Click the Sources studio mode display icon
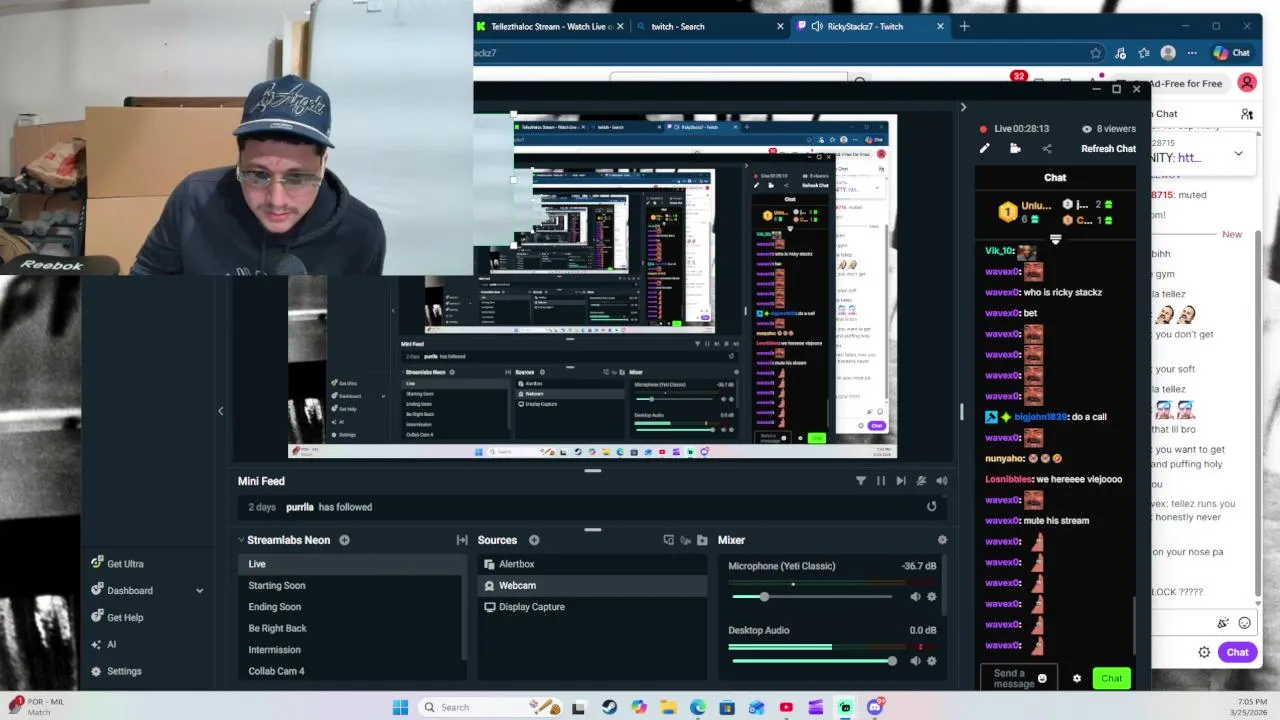The height and width of the screenshot is (720, 1280). [x=668, y=540]
